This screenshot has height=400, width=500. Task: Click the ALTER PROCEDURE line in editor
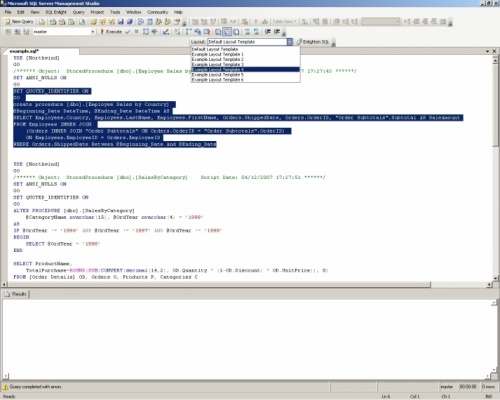[x=74, y=211]
